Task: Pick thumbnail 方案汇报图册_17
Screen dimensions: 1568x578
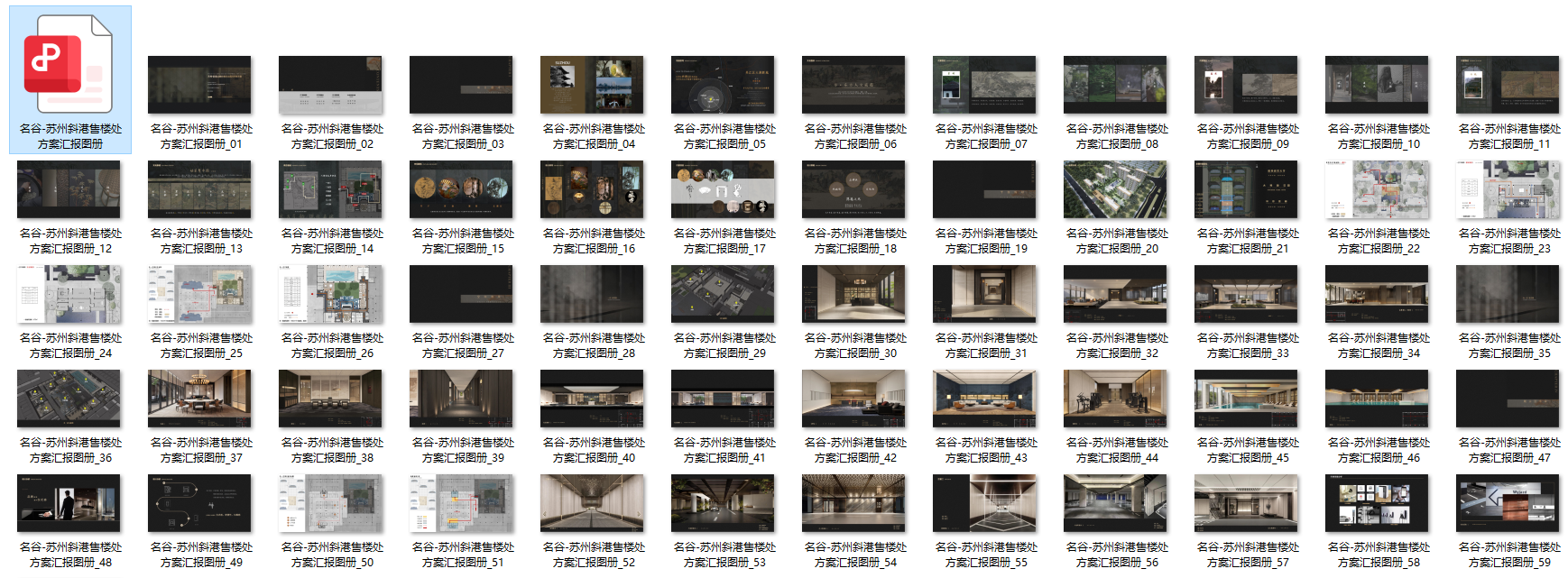Action: coord(723,189)
